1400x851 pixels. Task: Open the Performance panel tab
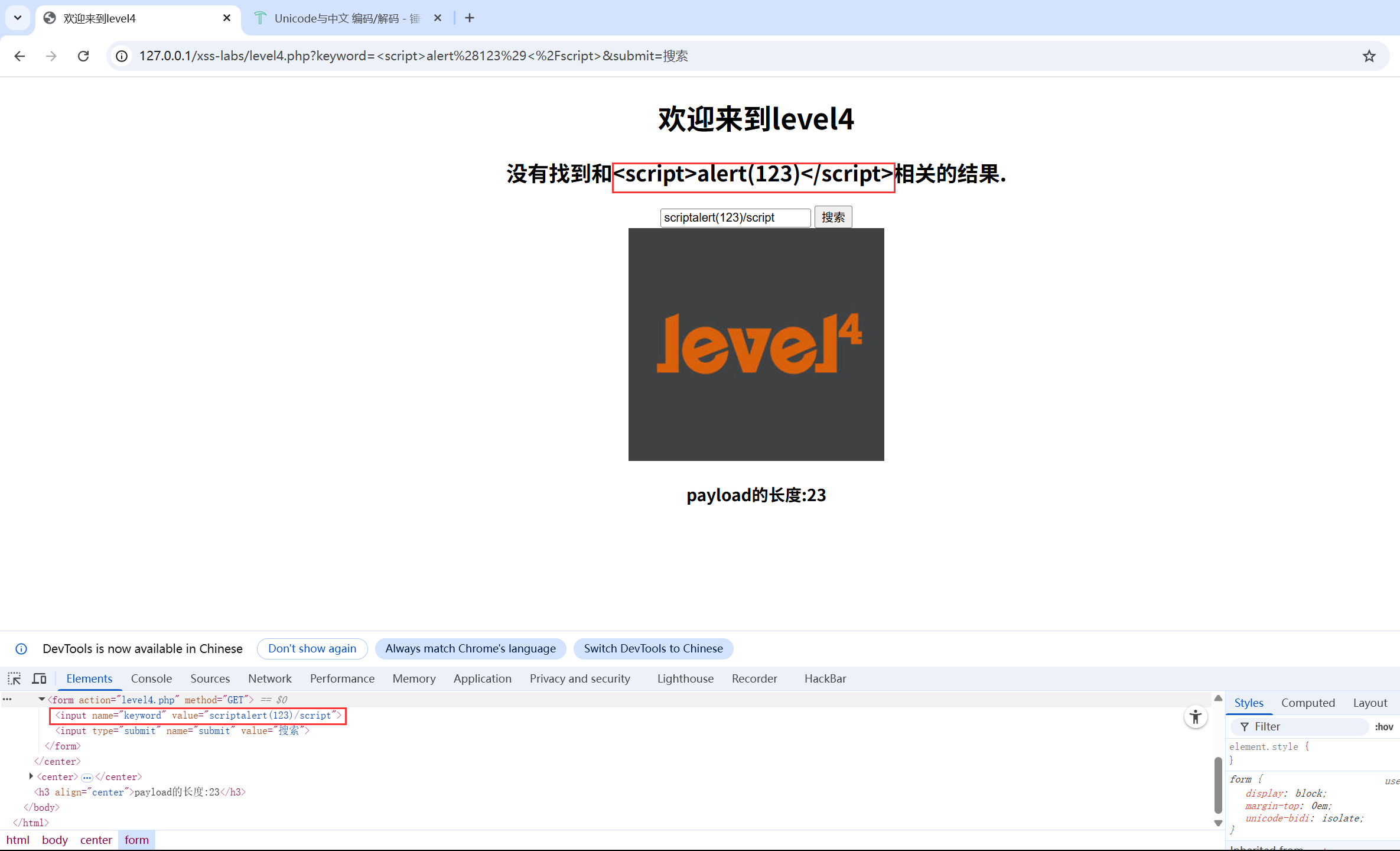coord(342,678)
